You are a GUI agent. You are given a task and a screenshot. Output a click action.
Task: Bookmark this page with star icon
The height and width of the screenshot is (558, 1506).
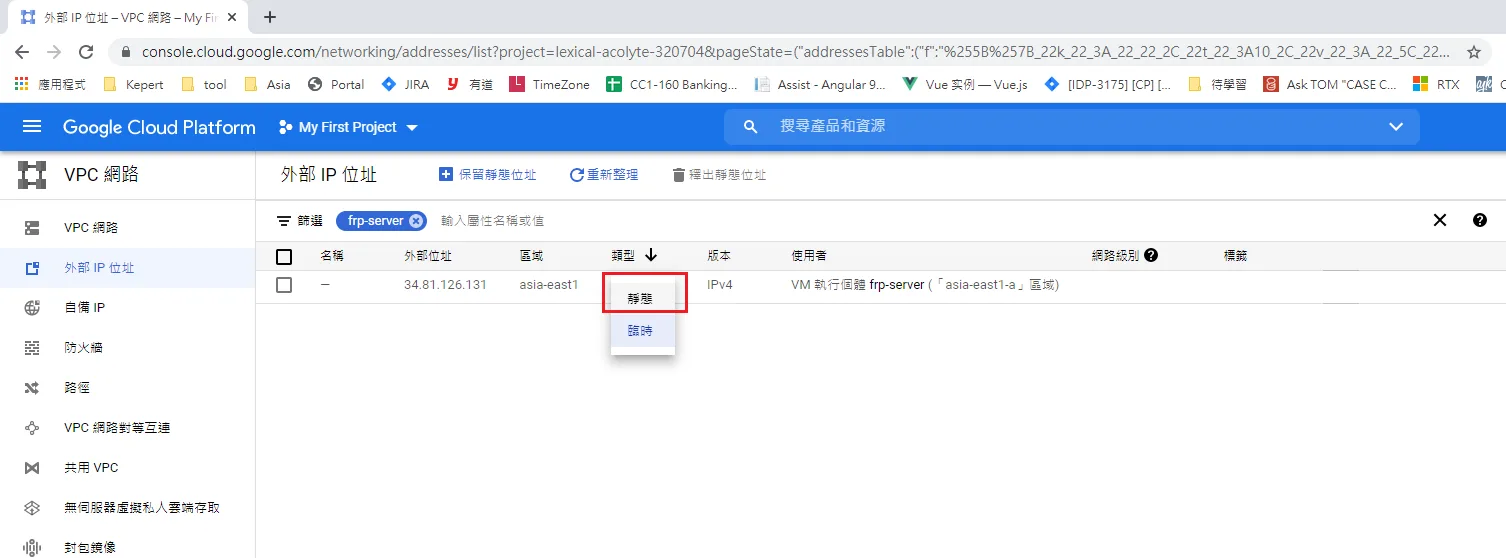1473,52
